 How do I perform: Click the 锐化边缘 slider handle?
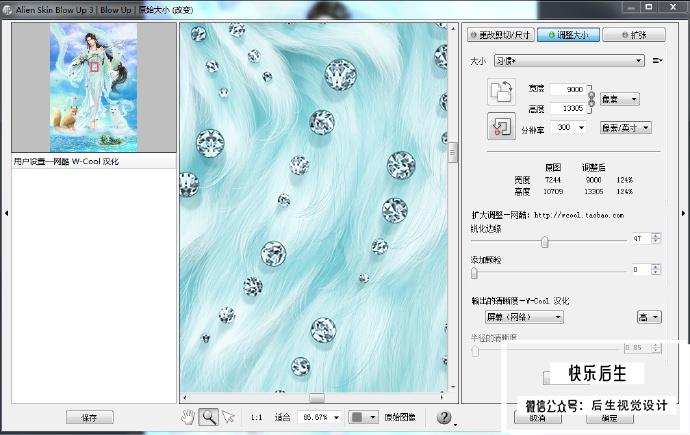pyautogui.click(x=545, y=241)
